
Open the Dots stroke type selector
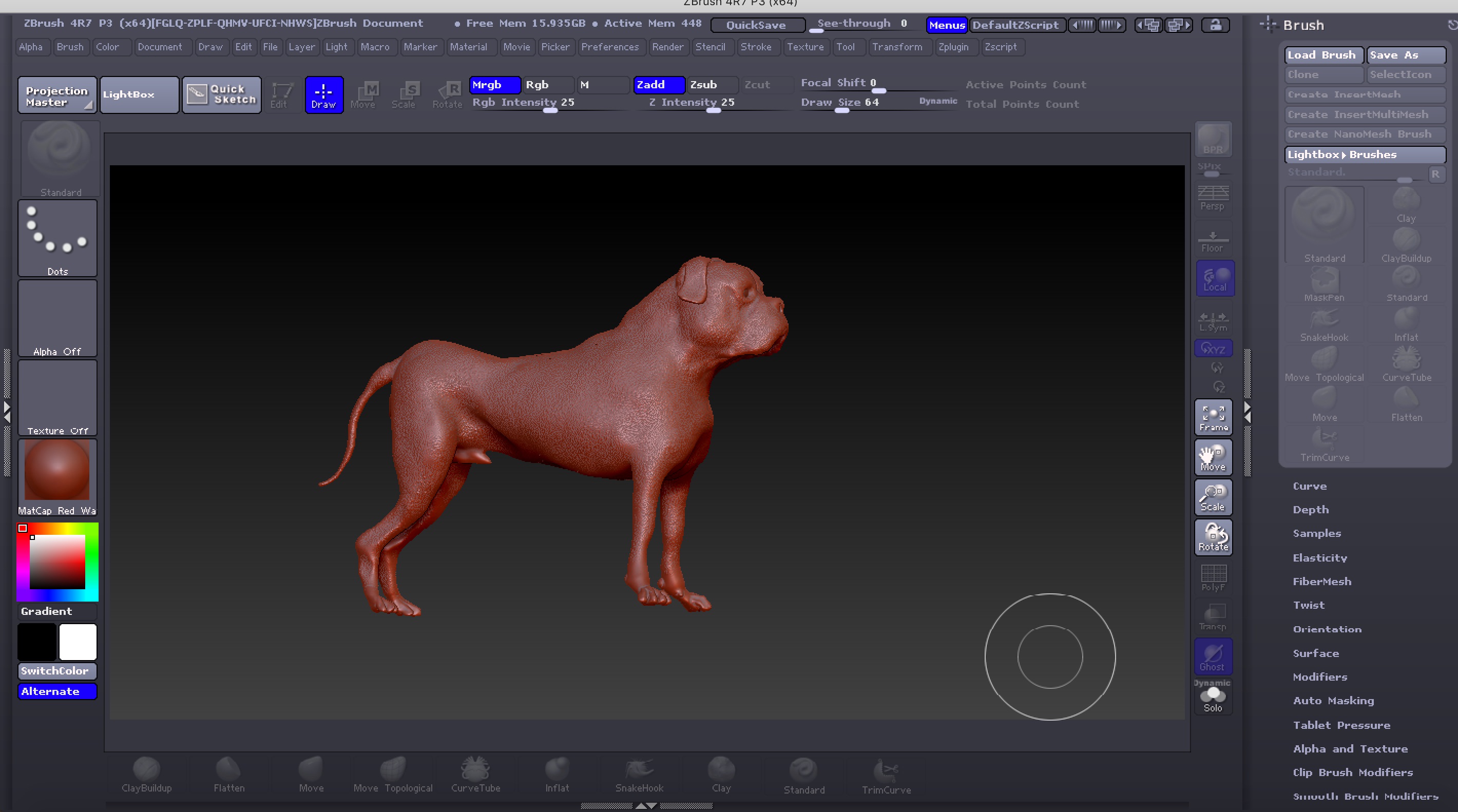pyautogui.click(x=57, y=238)
